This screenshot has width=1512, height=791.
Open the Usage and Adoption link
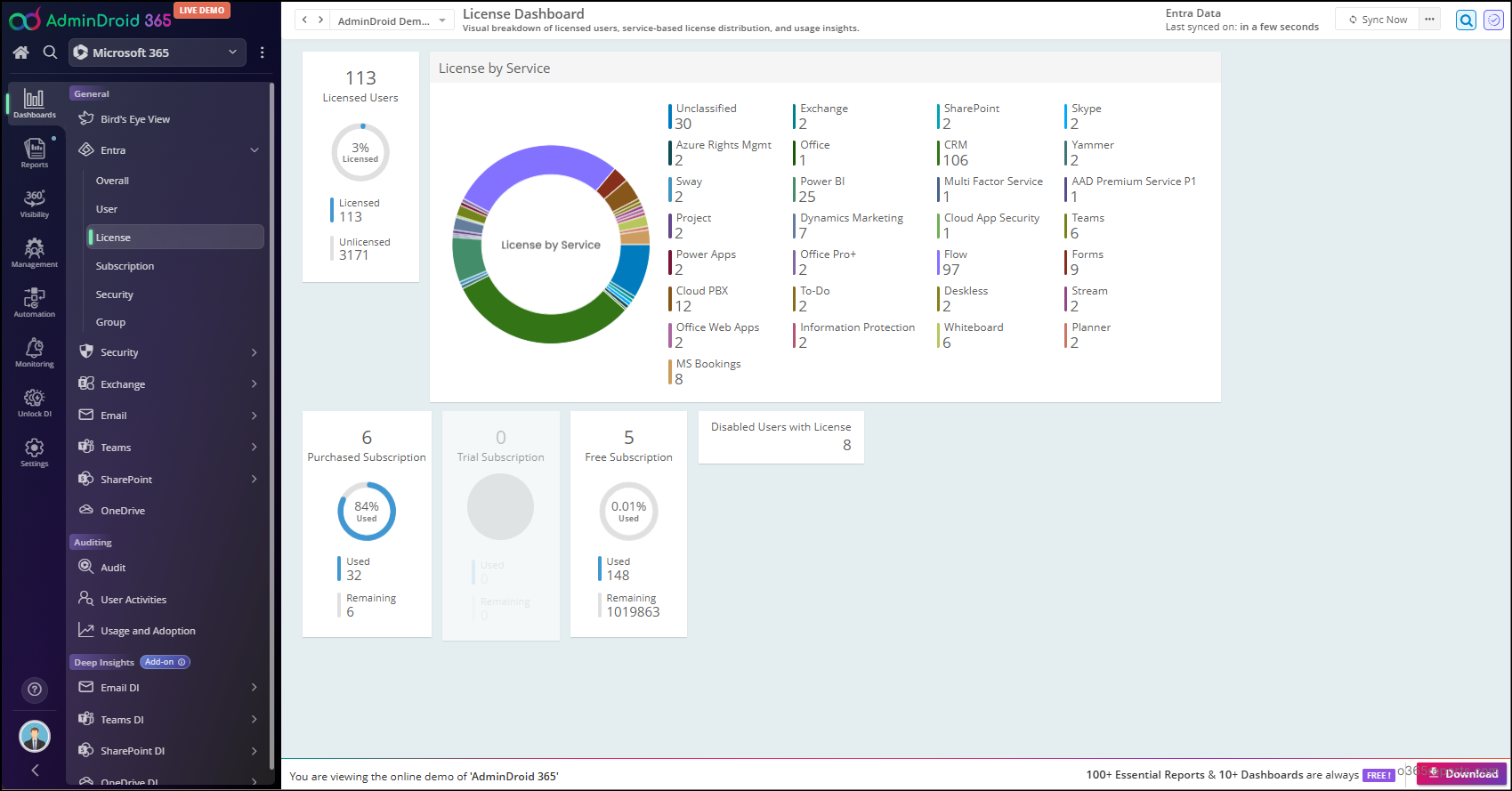(x=148, y=631)
